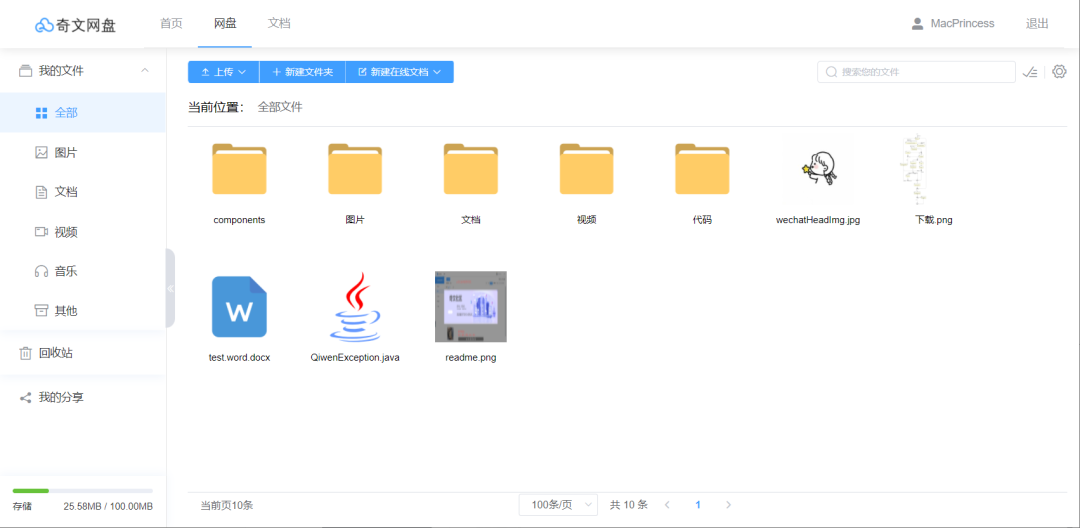
Task: Select the QiwenException.java Java icon
Action: (x=355, y=306)
